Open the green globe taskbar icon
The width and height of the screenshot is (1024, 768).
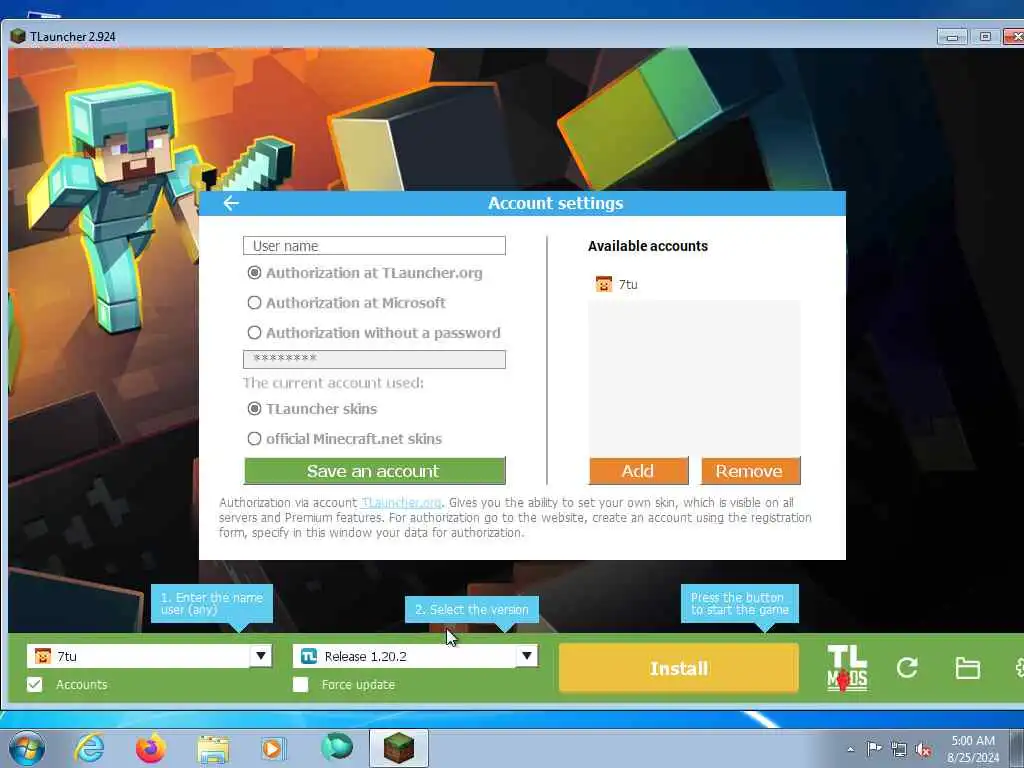click(x=337, y=747)
